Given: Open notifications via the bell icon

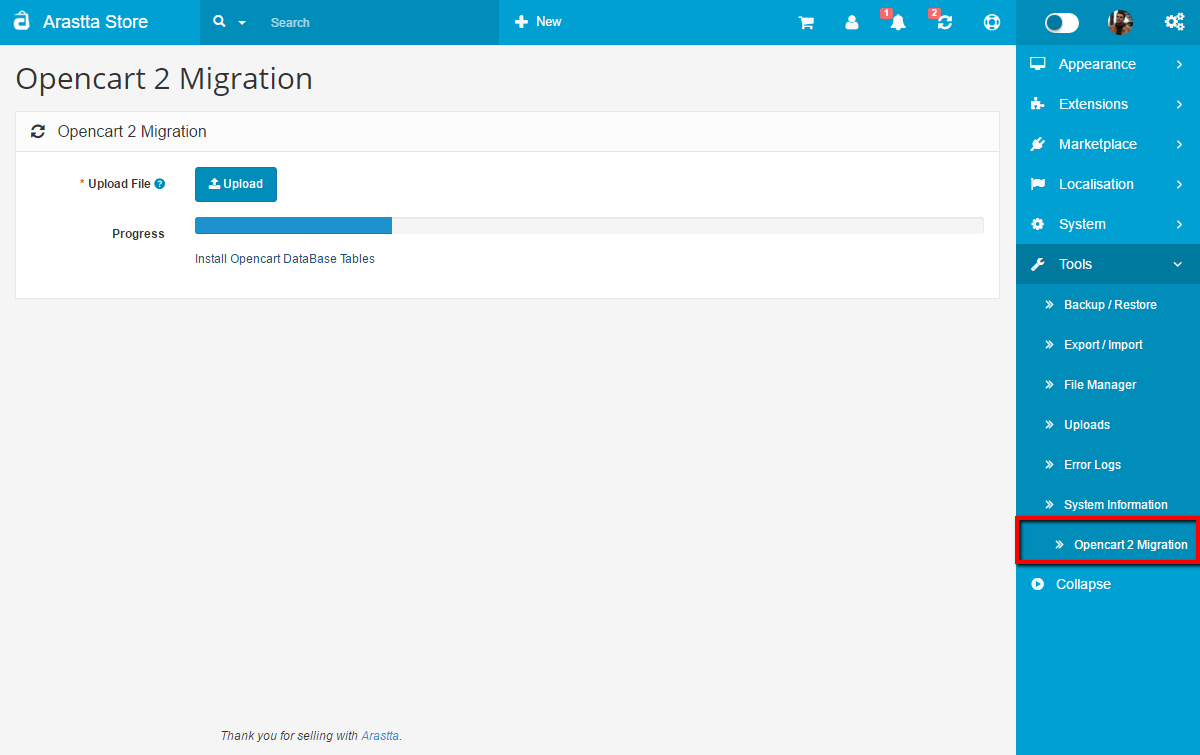Looking at the screenshot, I should [896, 22].
